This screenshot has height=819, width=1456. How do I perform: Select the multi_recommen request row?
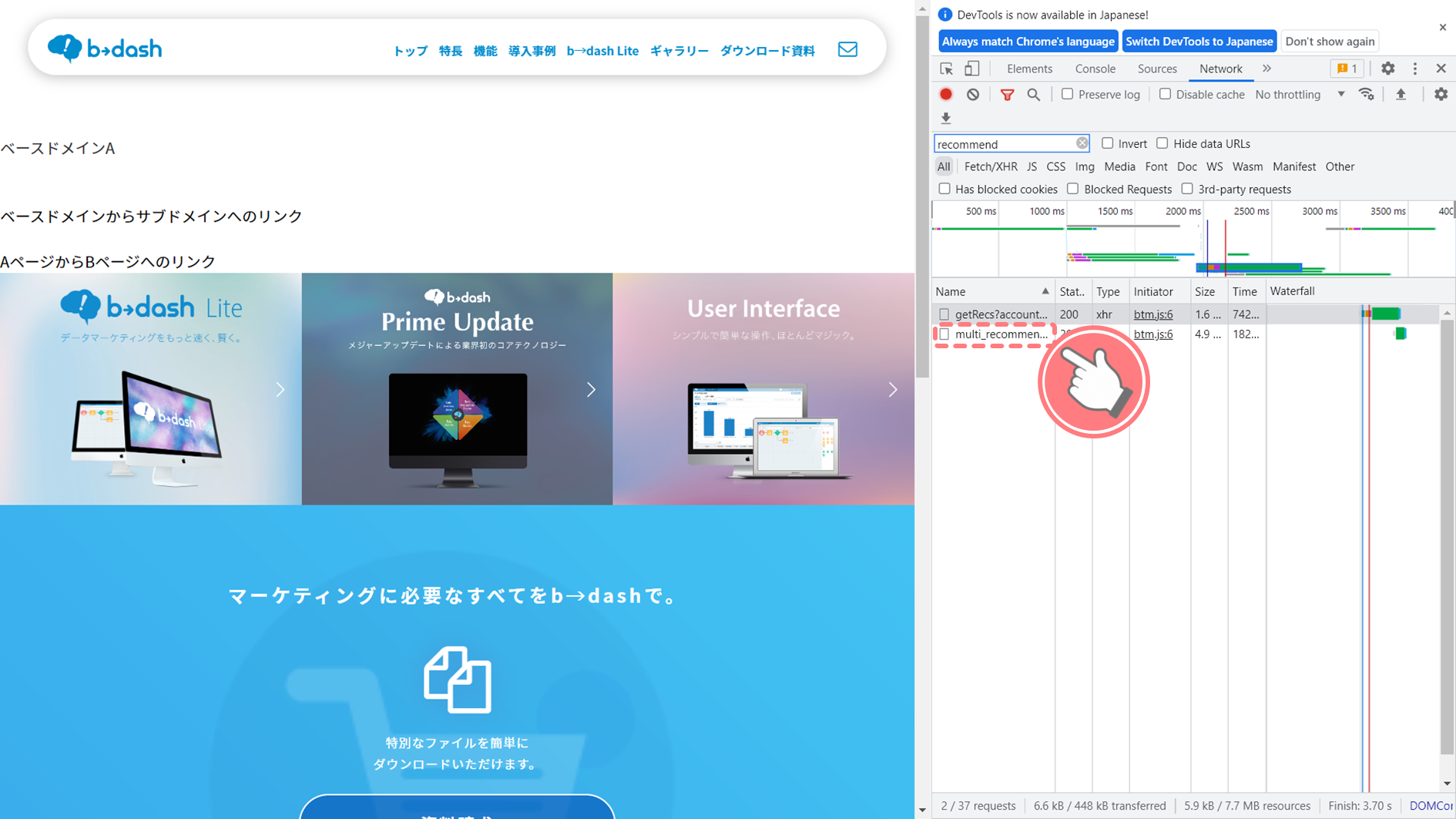[x=1185, y=334]
